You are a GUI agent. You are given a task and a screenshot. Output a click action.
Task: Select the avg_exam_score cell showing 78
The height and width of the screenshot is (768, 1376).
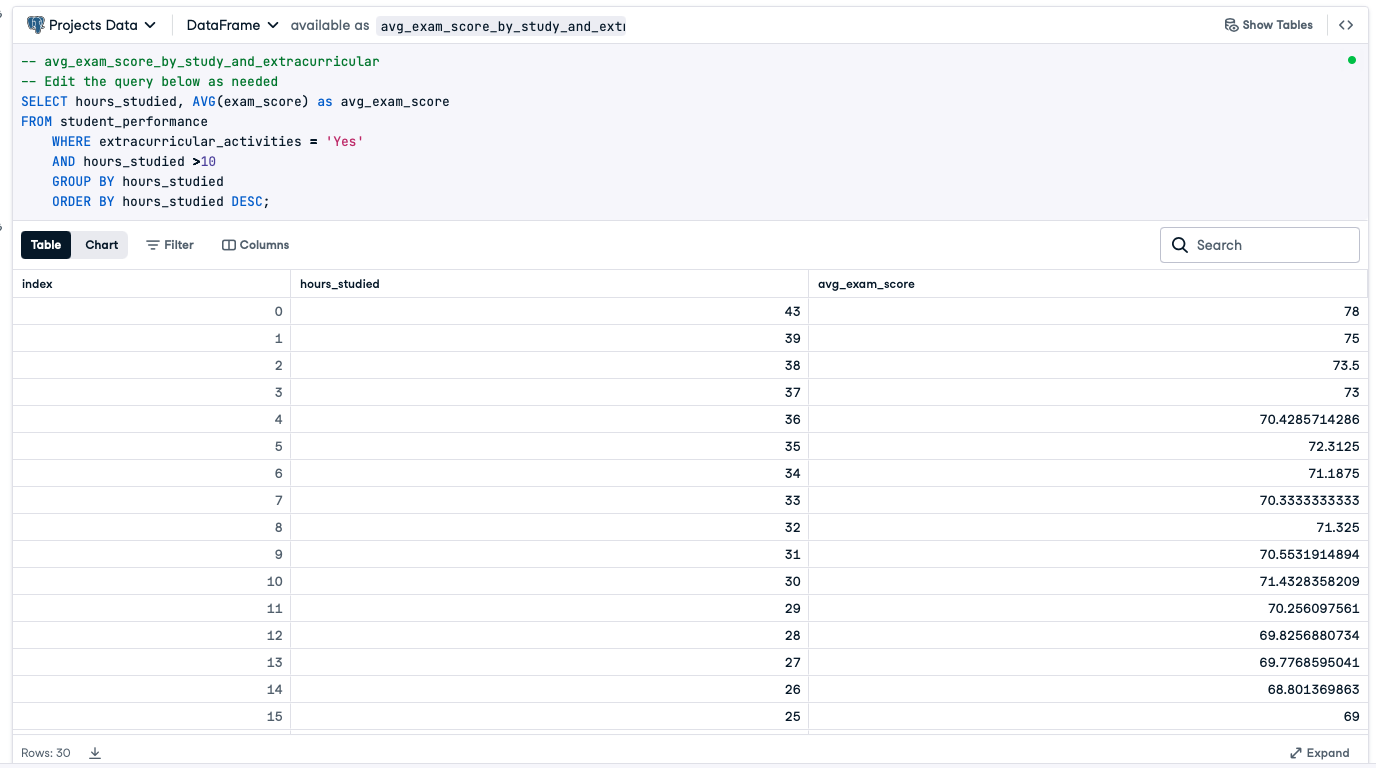1087,311
